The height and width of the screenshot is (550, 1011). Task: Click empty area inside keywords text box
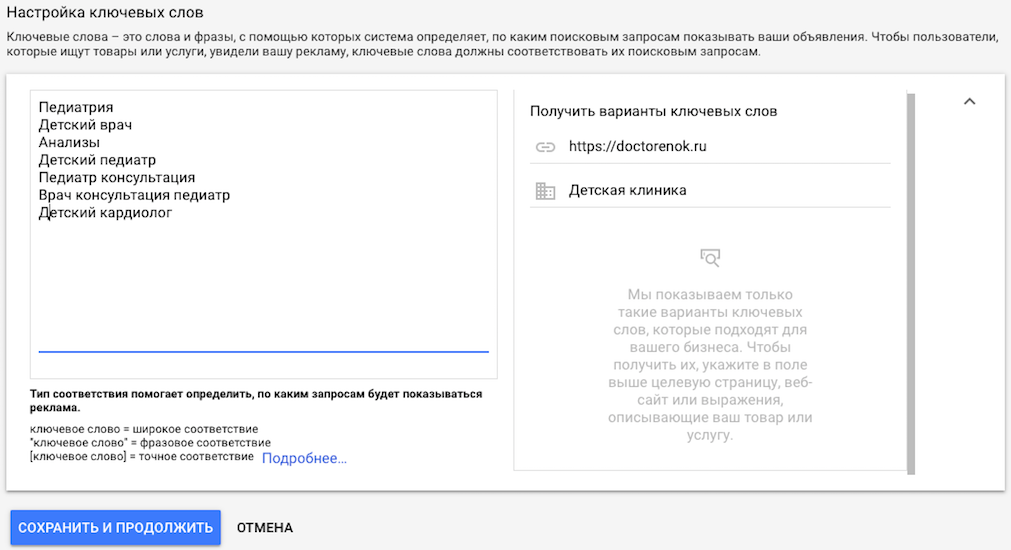[264, 284]
